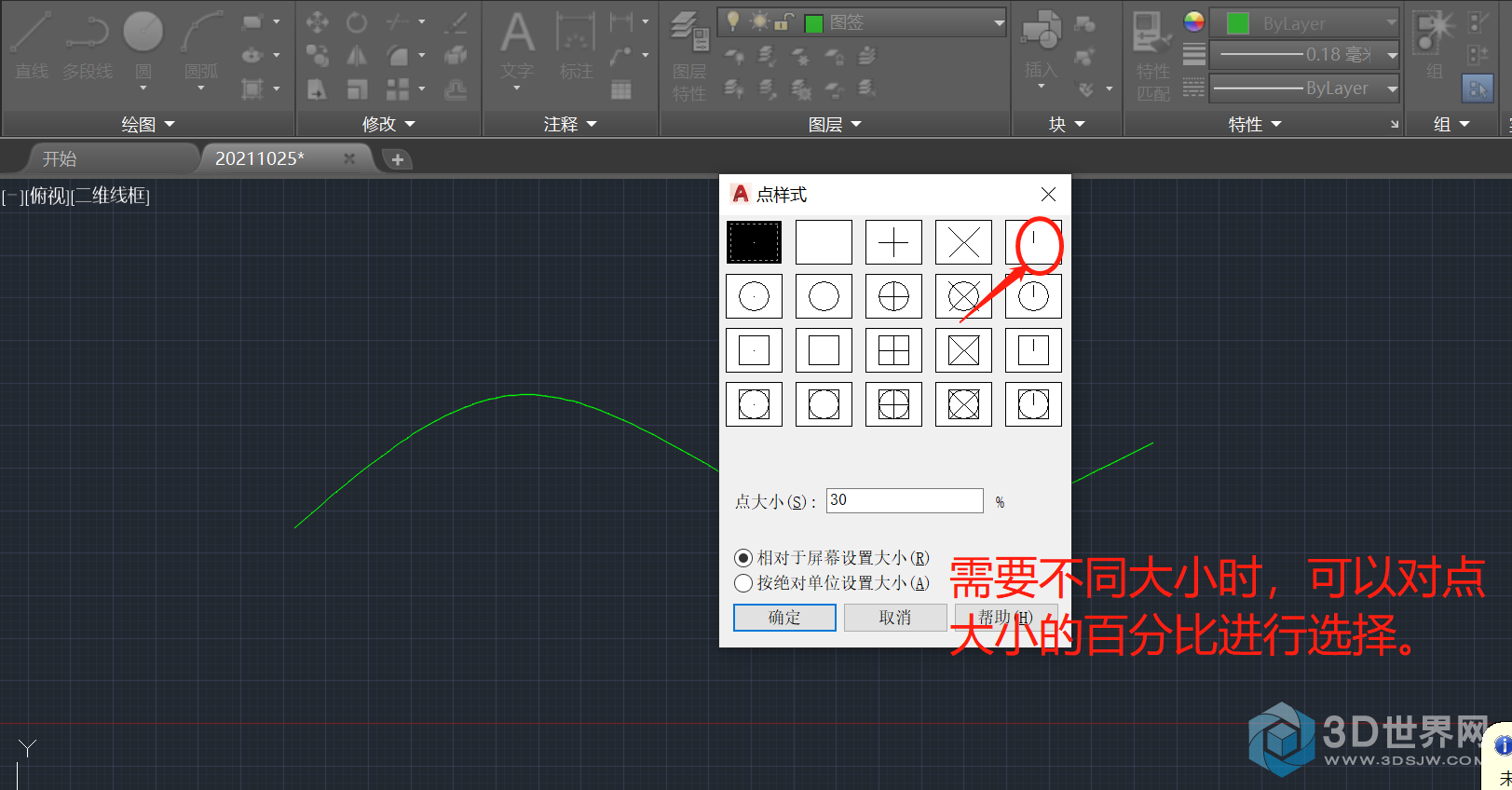This screenshot has height=790, width=1512.
Task: Switch to the 开始 start tab
Action: tap(60, 159)
